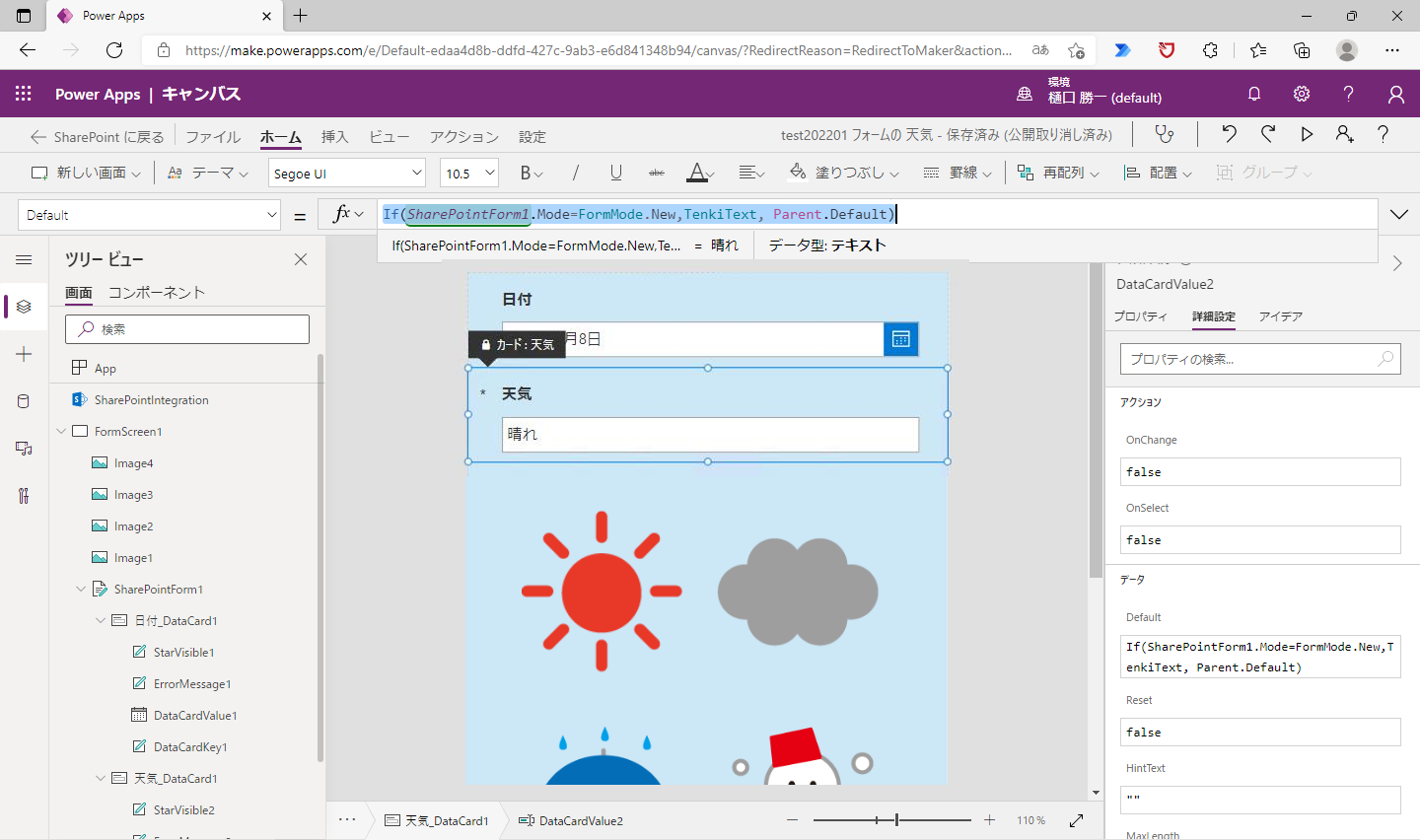The width and height of the screenshot is (1420, 840).
Task: Run the App checker stethoscope icon
Action: pos(1165,135)
